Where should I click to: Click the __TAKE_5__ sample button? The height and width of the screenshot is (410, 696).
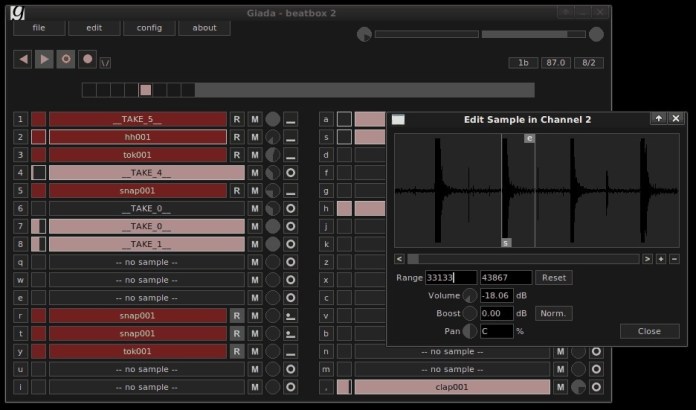click(138, 119)
